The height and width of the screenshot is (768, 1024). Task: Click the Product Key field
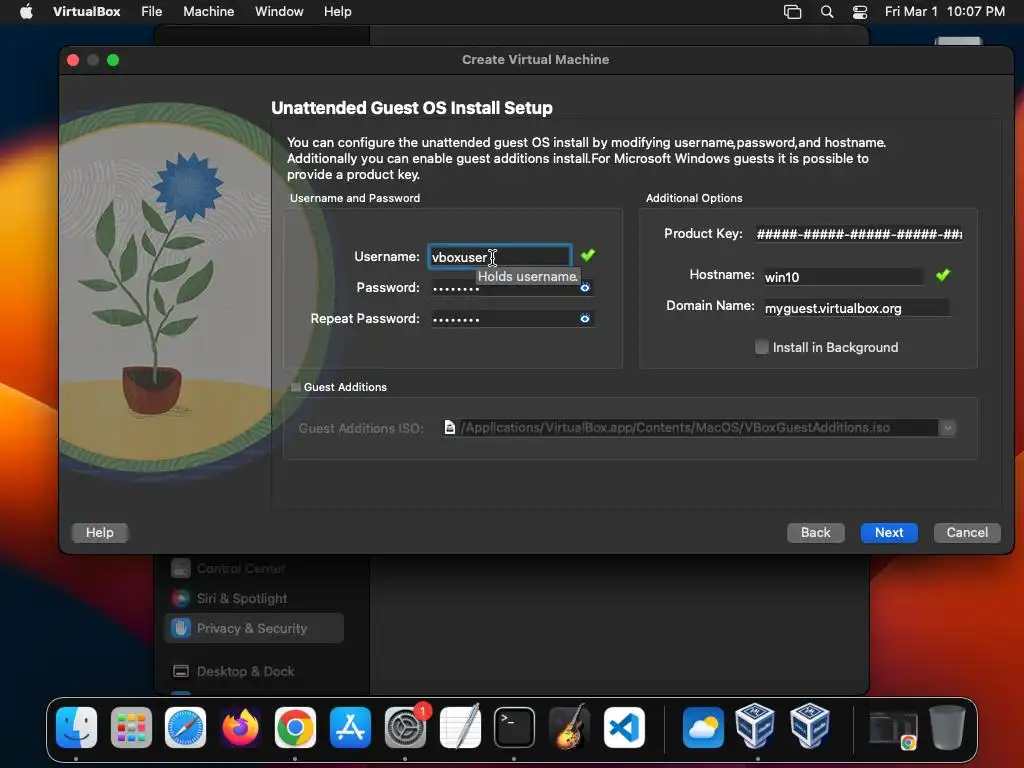(x=859, y=234)
